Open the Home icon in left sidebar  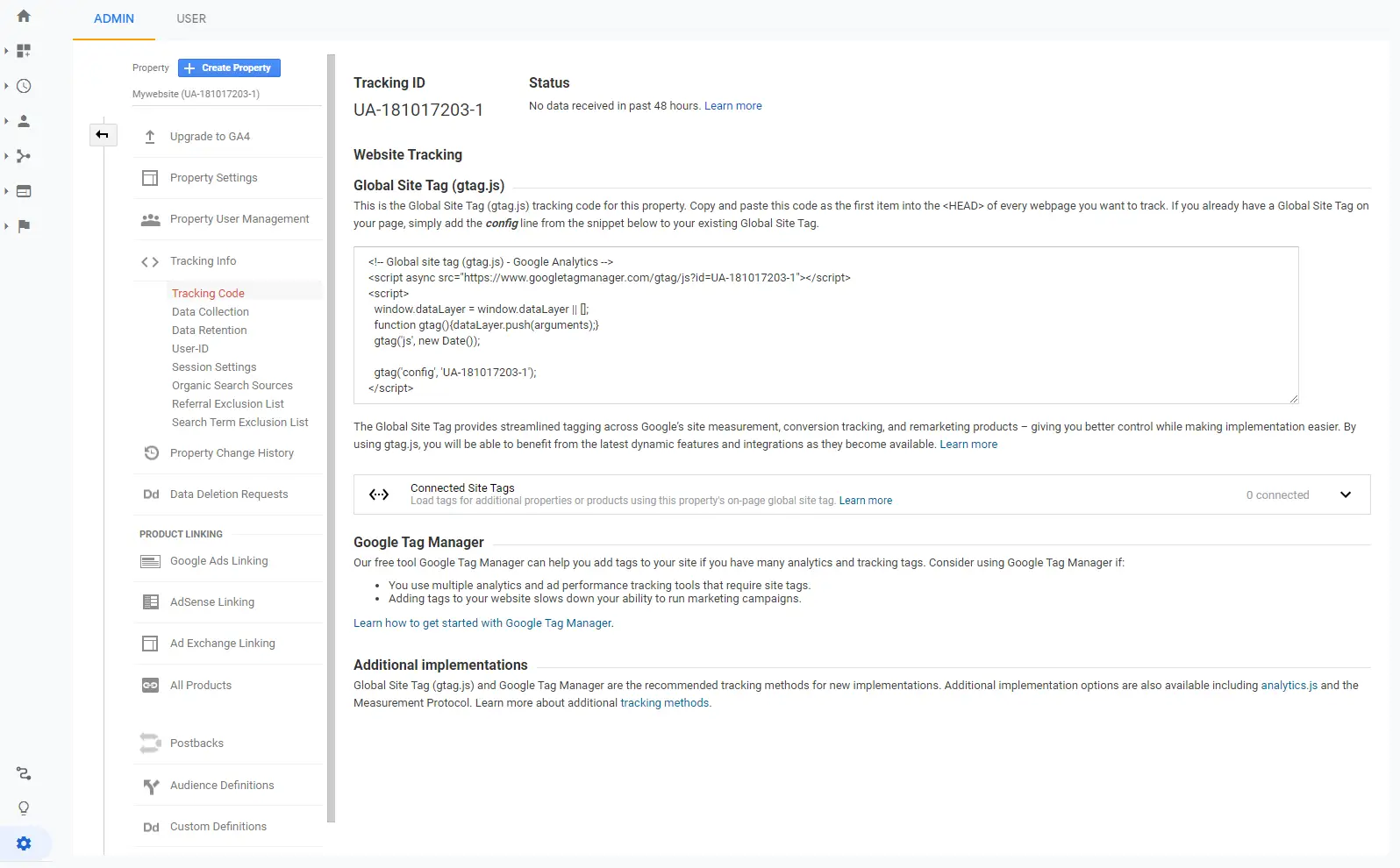24,16
